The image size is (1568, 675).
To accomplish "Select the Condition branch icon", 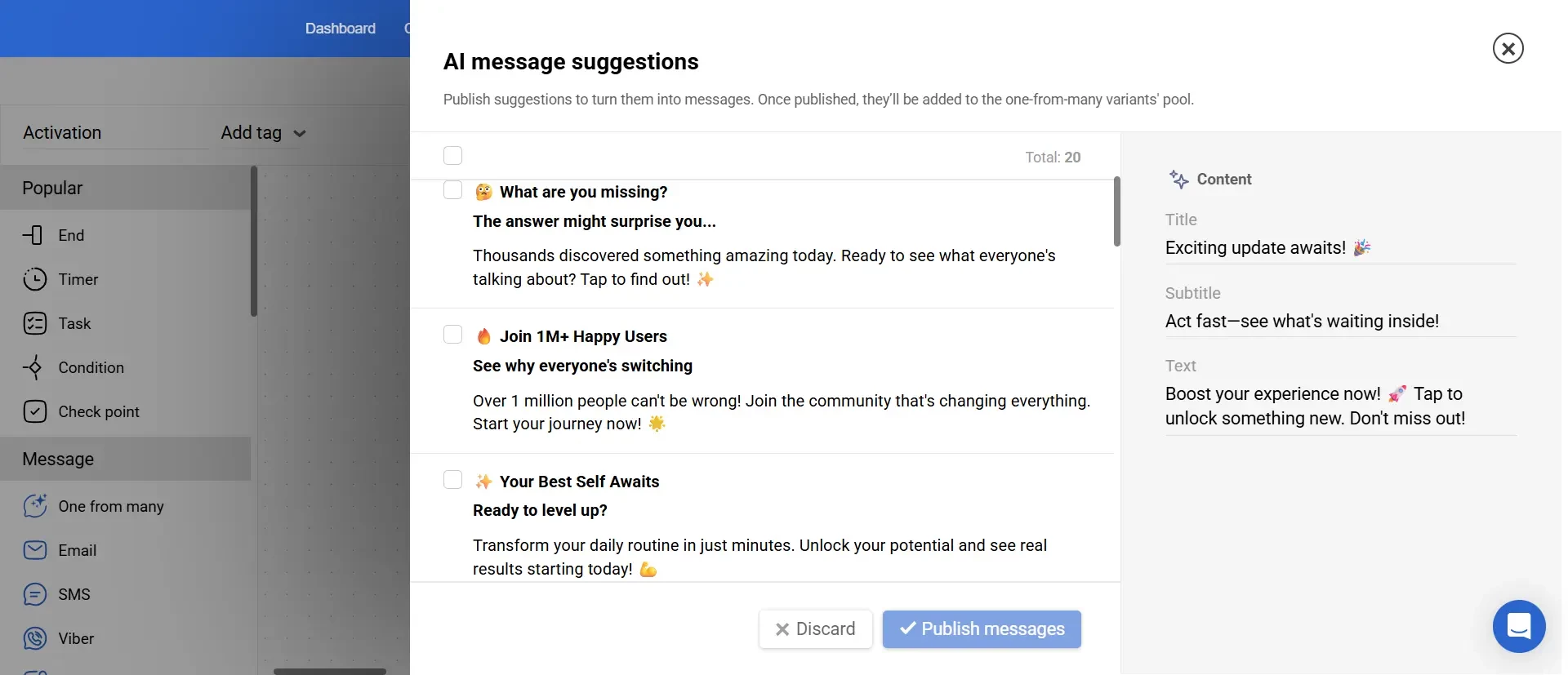I will (x=33, y=367).
